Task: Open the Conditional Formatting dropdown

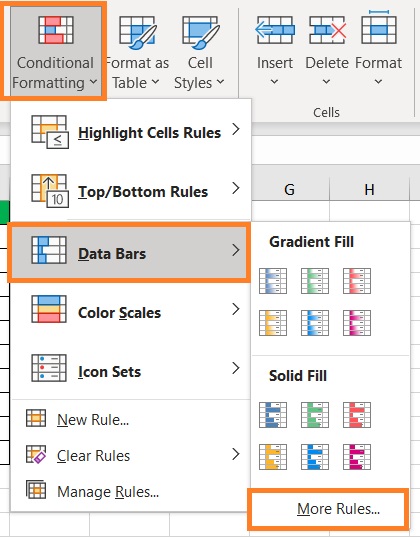Action: [x=55, y=51]
